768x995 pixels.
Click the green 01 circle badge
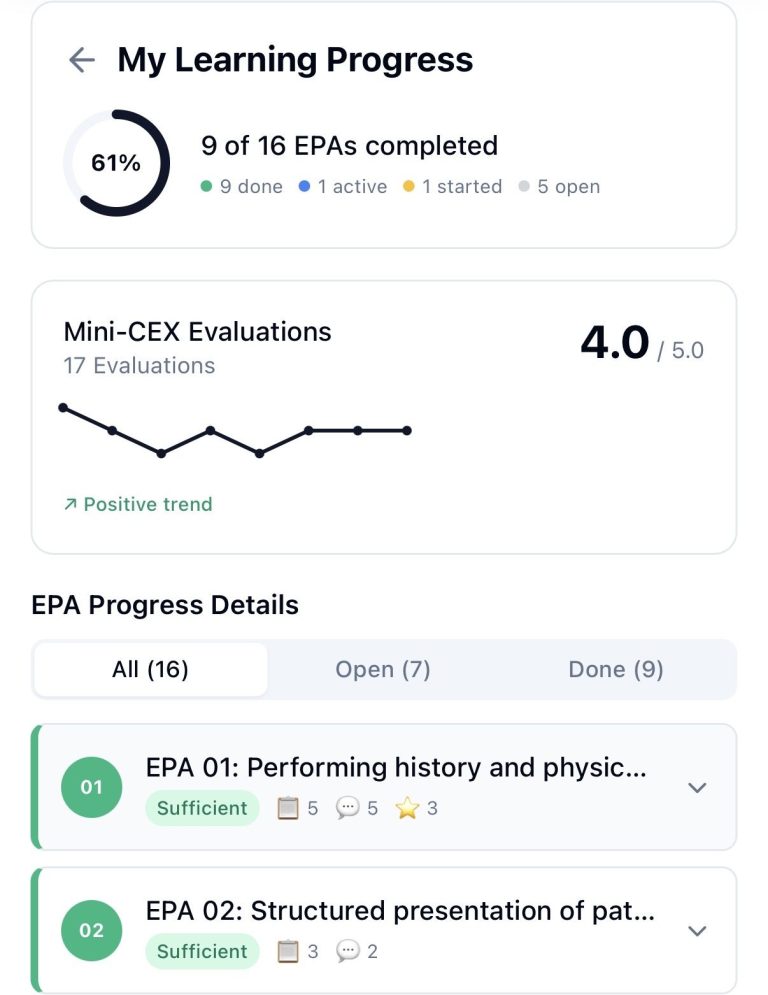(92, 787)
